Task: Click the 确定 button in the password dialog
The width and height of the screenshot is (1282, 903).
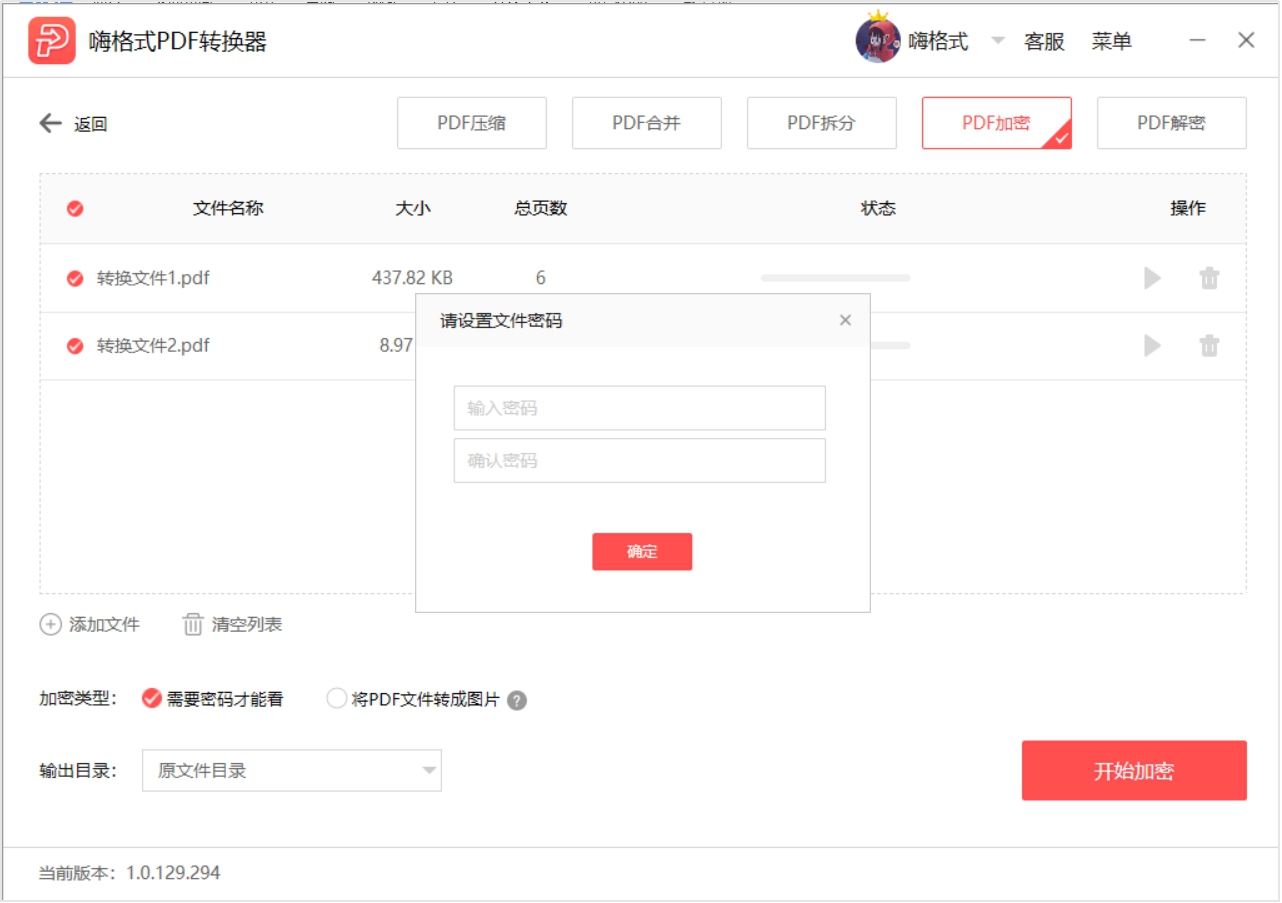Action: pos(642,551)
